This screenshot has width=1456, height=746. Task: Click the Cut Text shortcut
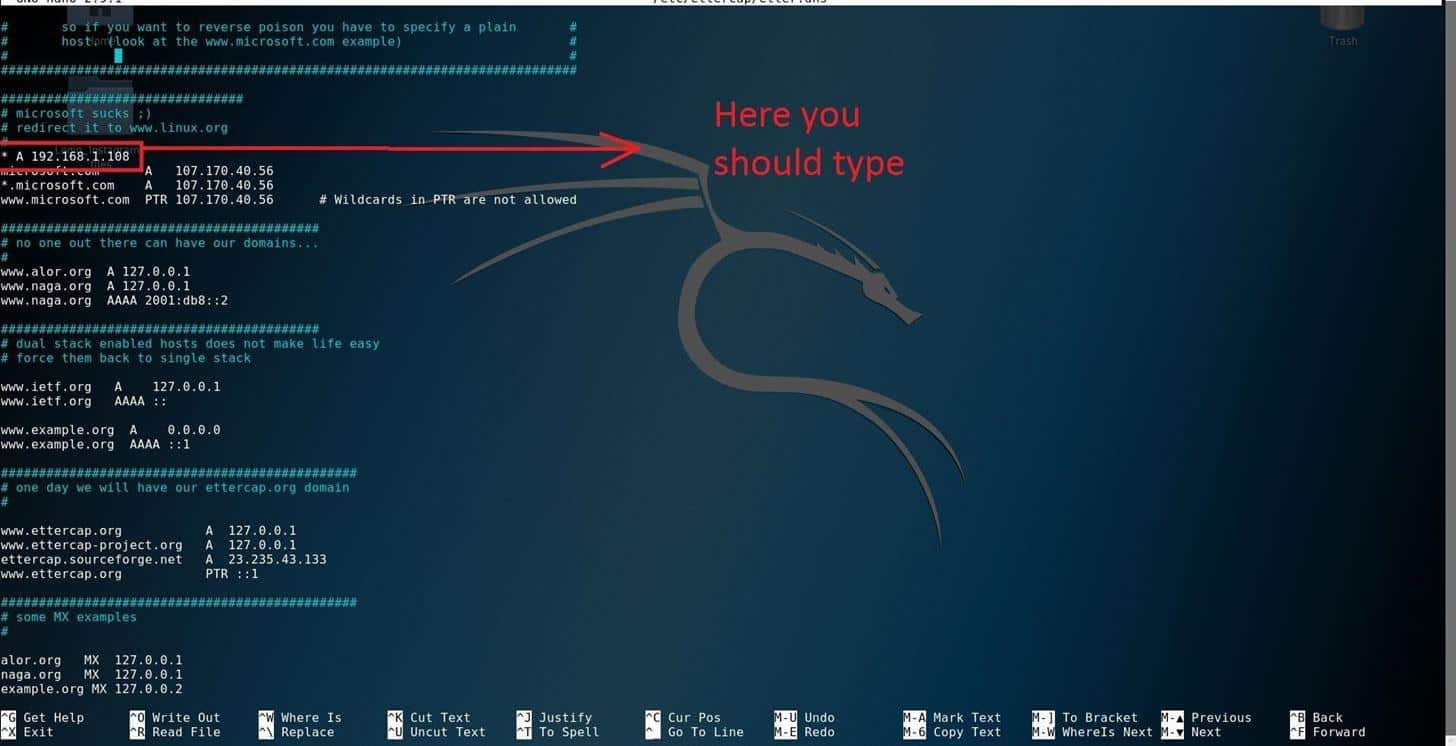(429, 718)
